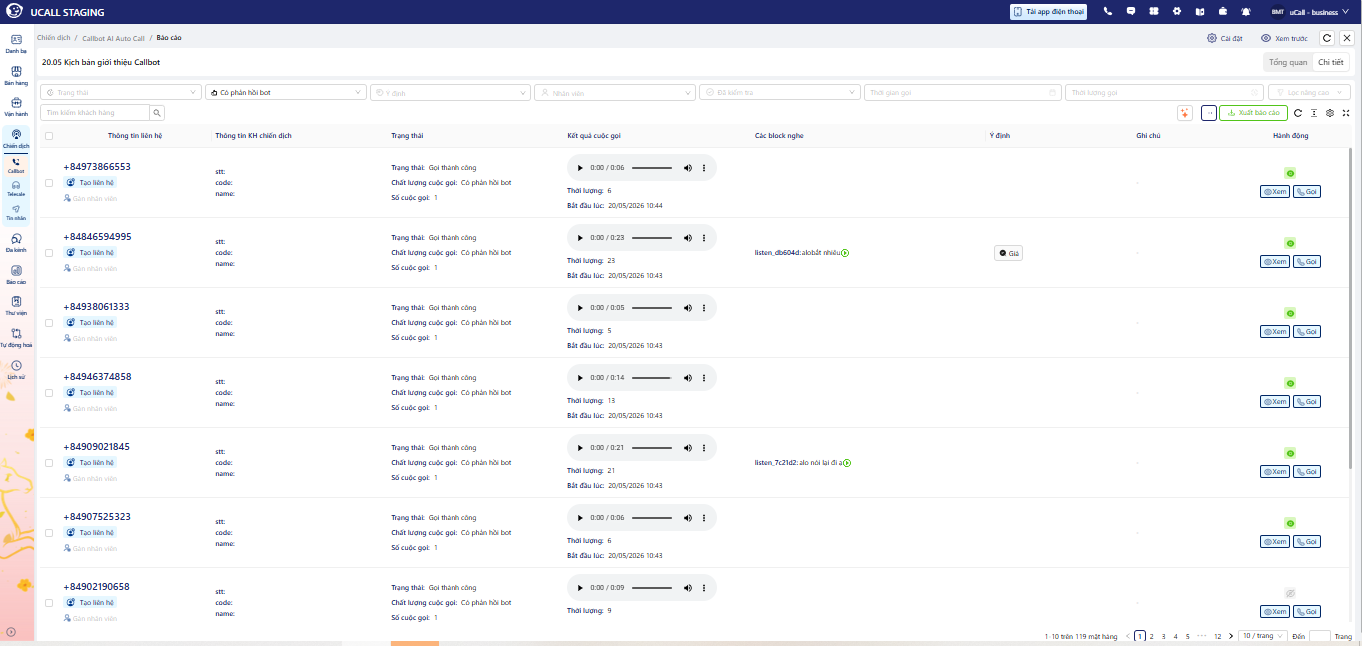
Task: Go to page 12 in pagination
Action: coord(1217,636)
